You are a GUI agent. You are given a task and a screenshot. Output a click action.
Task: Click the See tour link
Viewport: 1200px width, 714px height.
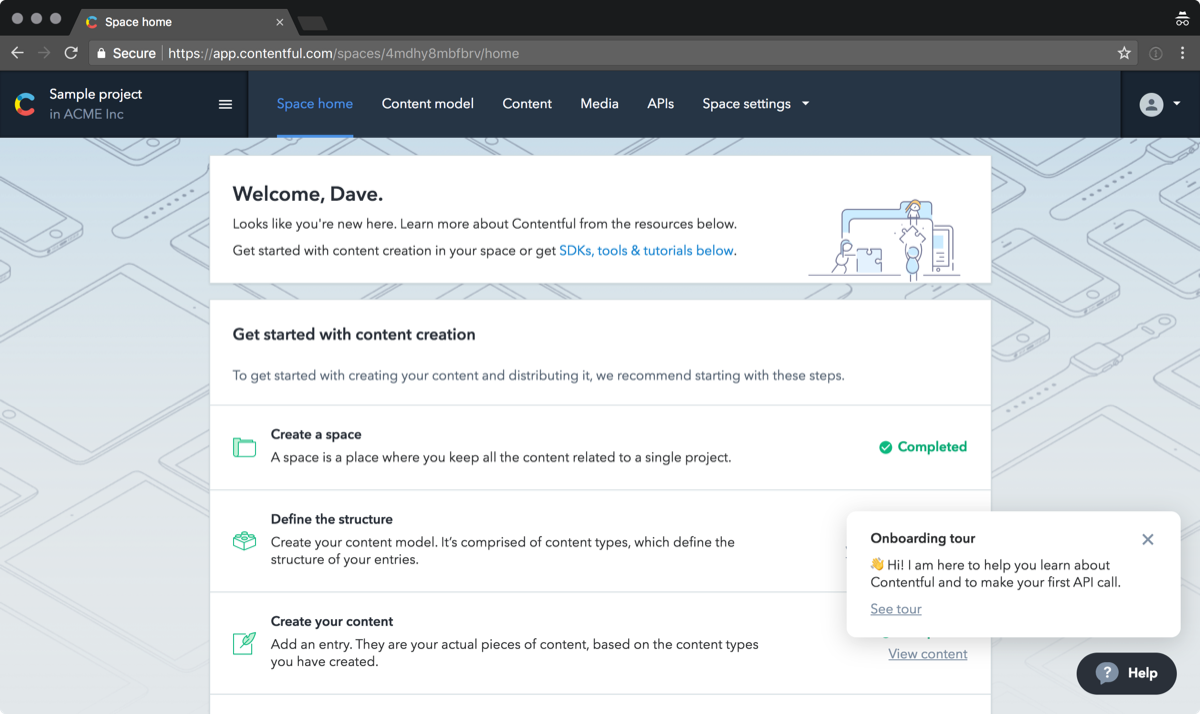pyautogui.click(x=896, y=609)
